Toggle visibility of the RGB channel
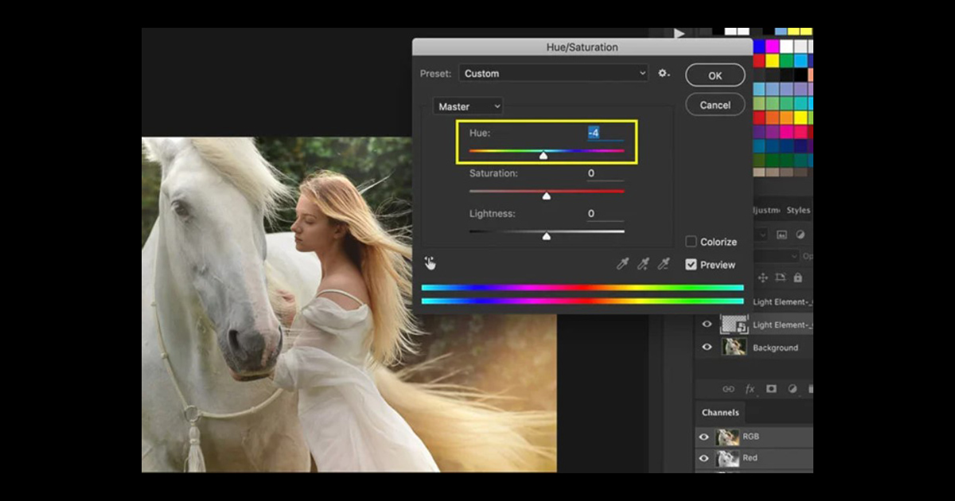The height and width of the screenshot is (501, 955). (x=704, y=436)
